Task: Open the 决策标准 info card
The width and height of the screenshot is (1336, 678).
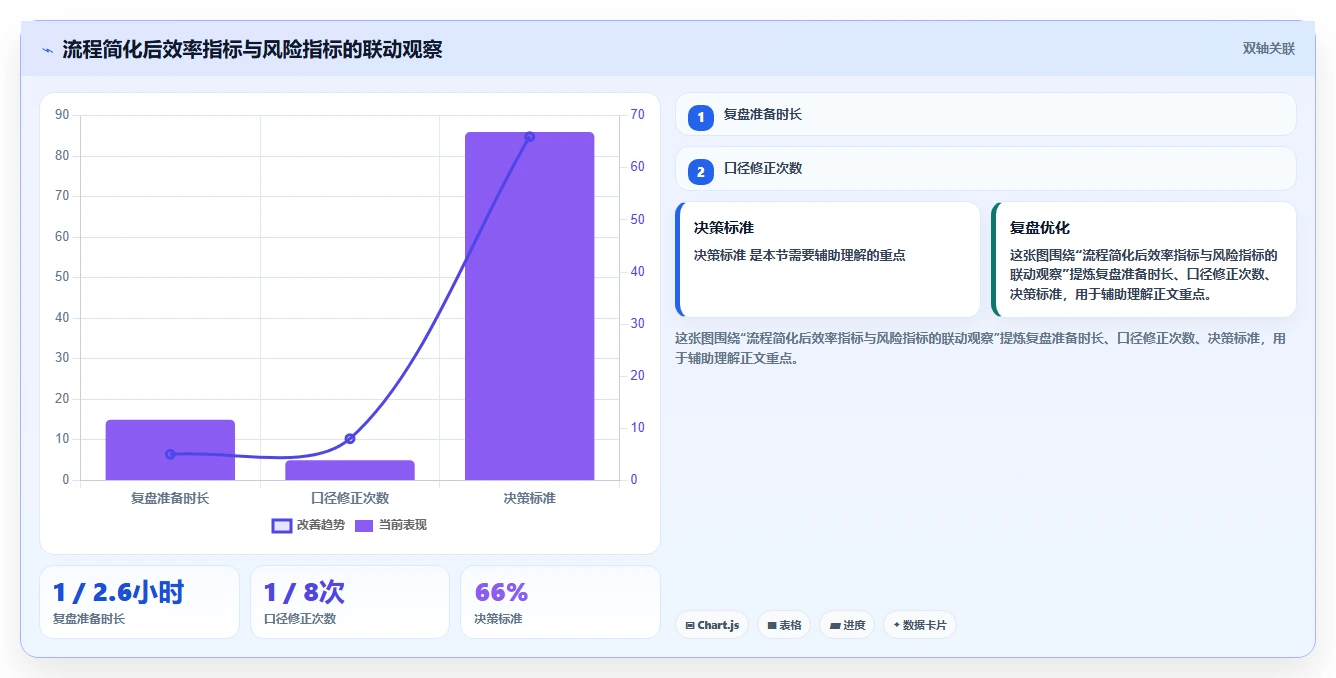Action: pyautogui.click(x=828, y=260)
